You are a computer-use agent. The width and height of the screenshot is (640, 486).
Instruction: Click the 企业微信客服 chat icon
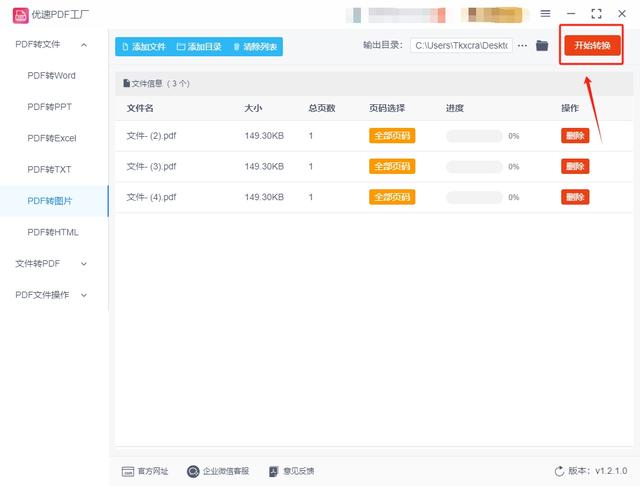coord(193,472)
